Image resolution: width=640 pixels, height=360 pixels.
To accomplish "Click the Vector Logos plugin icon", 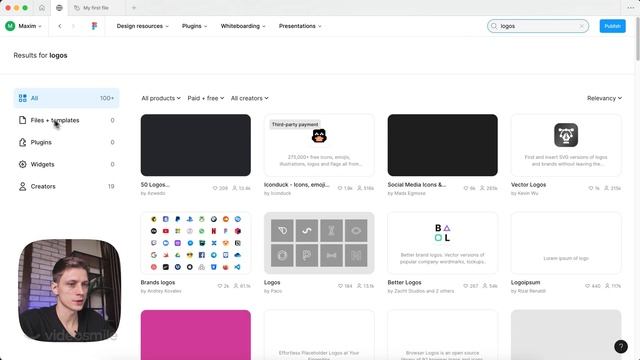I will [566, 135].
